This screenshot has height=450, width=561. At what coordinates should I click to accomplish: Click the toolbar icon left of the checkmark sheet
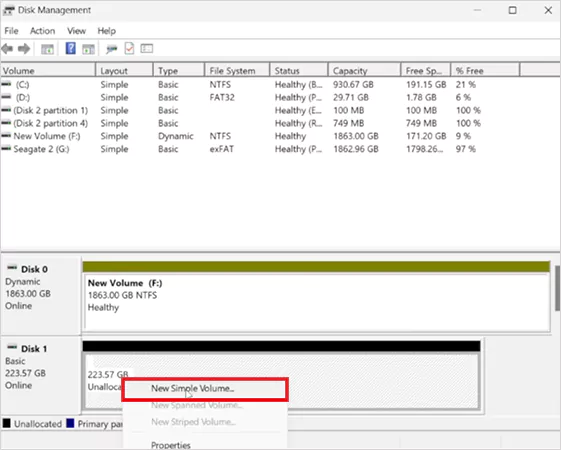coord(112,49)
